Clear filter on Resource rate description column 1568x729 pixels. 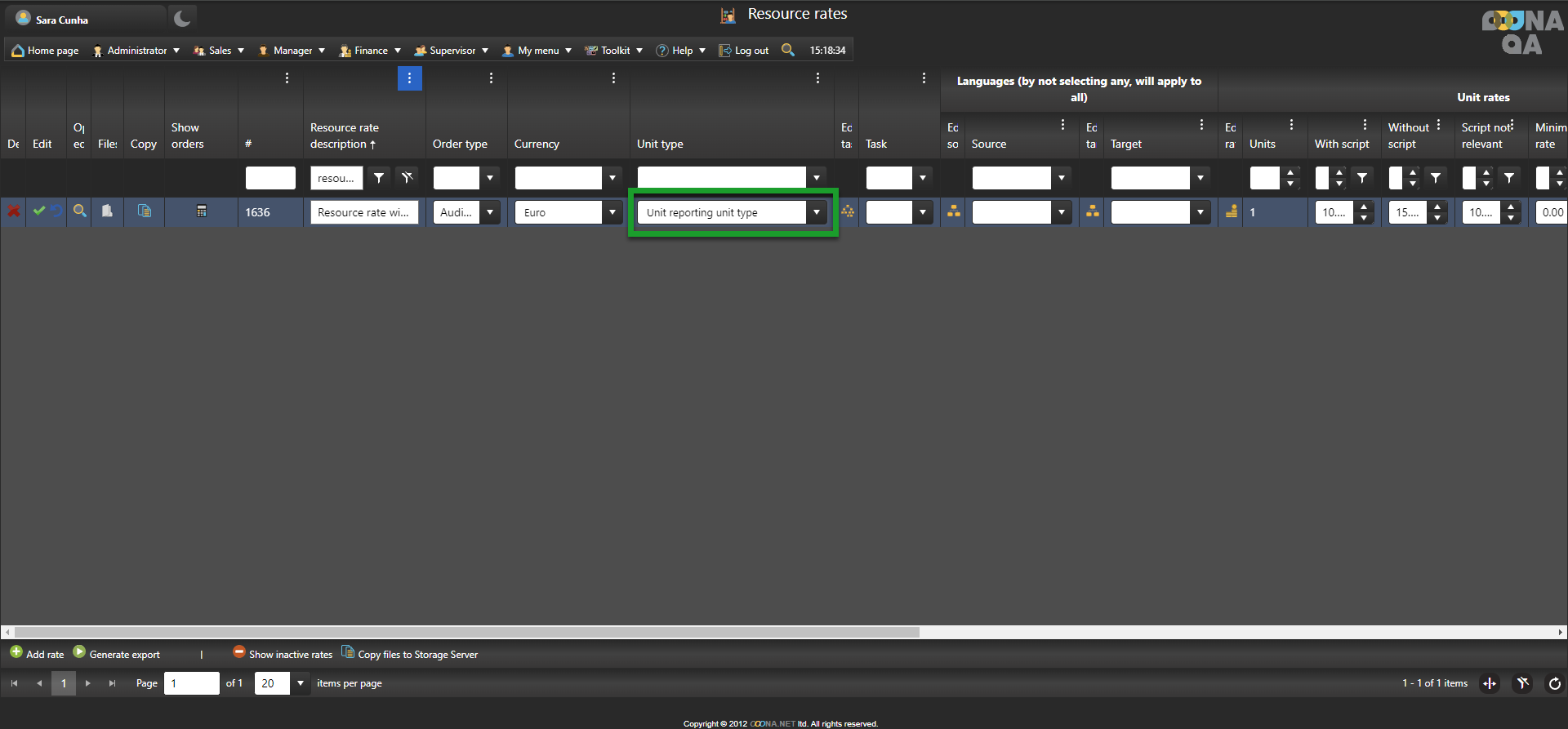click(x=407, y=178)
